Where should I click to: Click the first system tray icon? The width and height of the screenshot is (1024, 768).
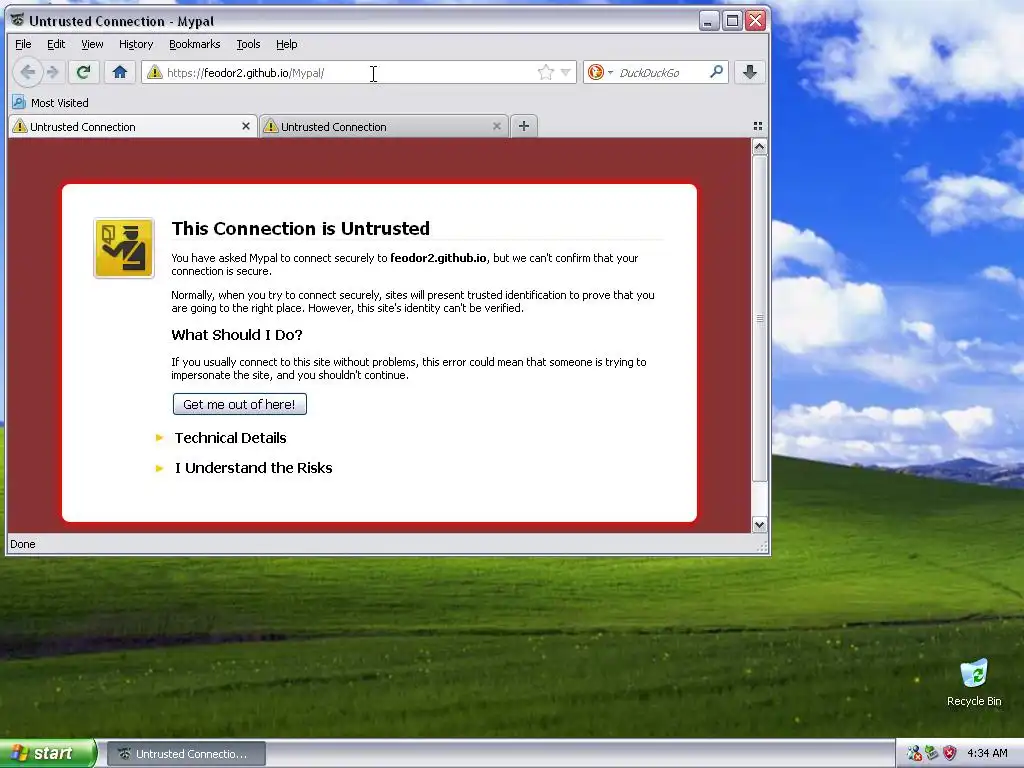coord(914,753)
